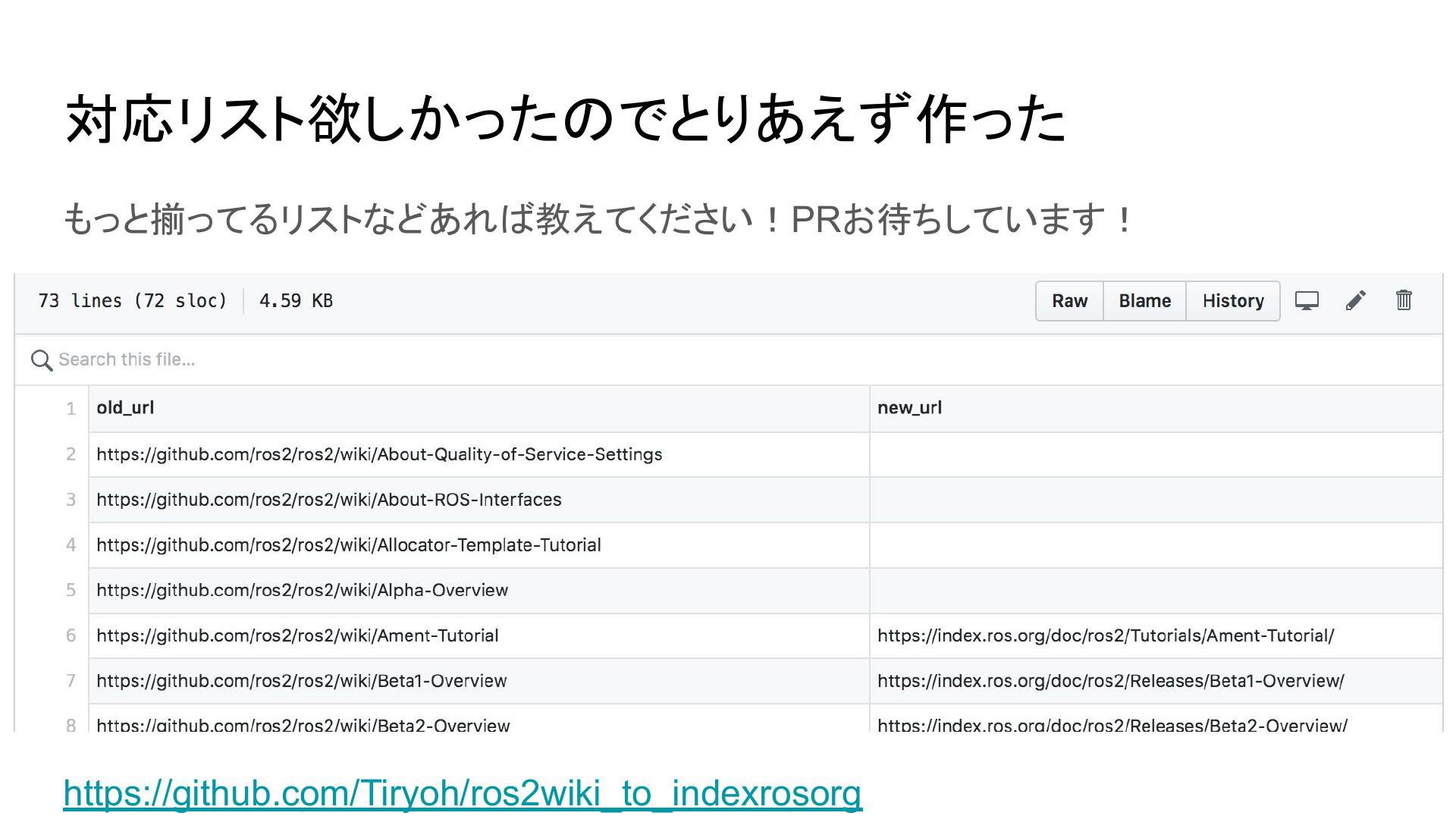Click the Allocator-Template-Tutorial URL cell
The height and width of the screenshot is (819, 1456).
coord(349,545)
